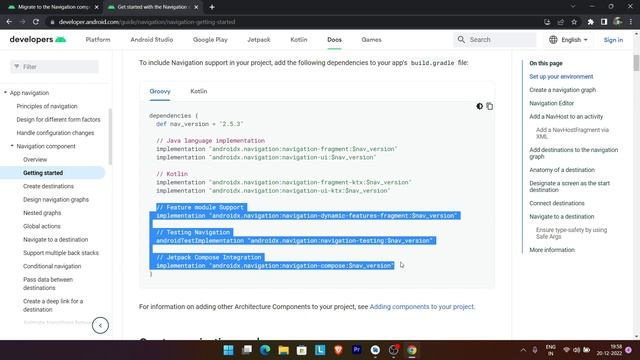Open Brave browser from the taskbar
Screen dimensions: 640x360
click(x=338, y=350)
